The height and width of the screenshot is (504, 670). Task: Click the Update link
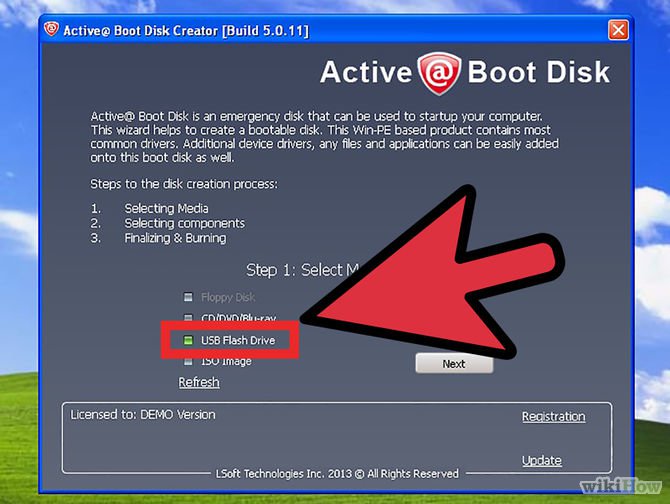[542, 460]
